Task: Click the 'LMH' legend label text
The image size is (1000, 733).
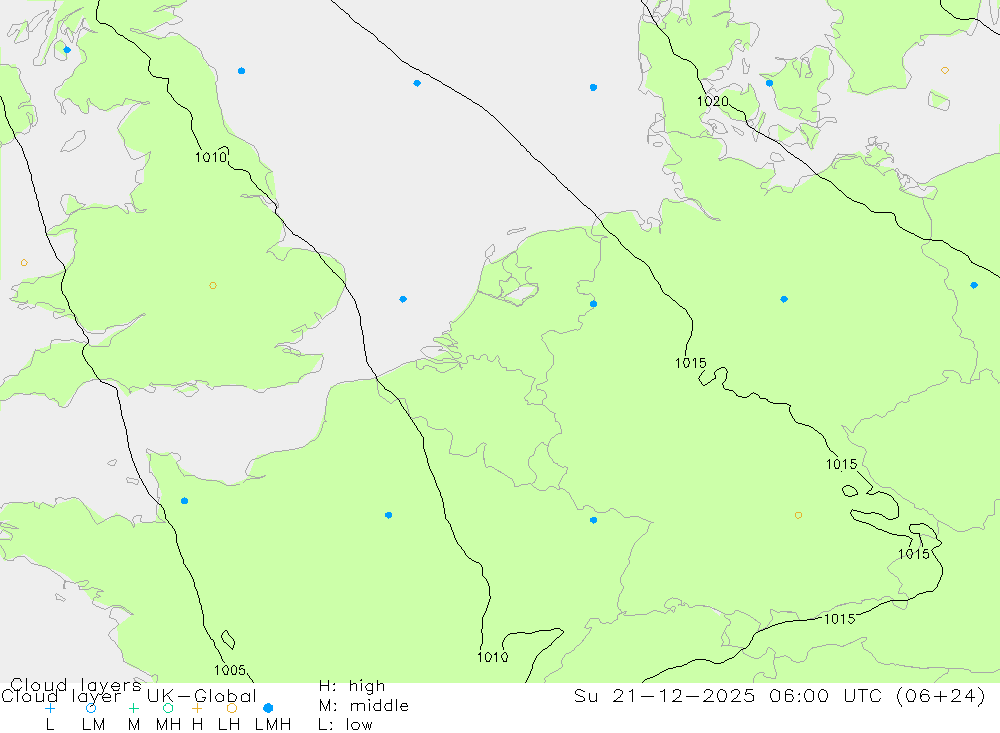Action: tap(273, 725)
